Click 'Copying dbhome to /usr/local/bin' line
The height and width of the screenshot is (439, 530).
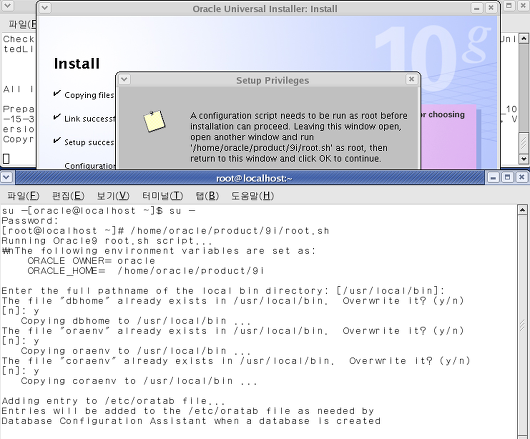(x=136, y=321)
